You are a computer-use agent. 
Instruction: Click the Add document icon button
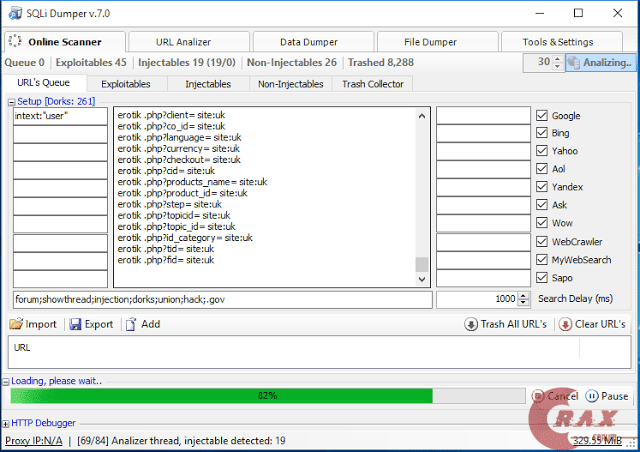tap(143, 324)
